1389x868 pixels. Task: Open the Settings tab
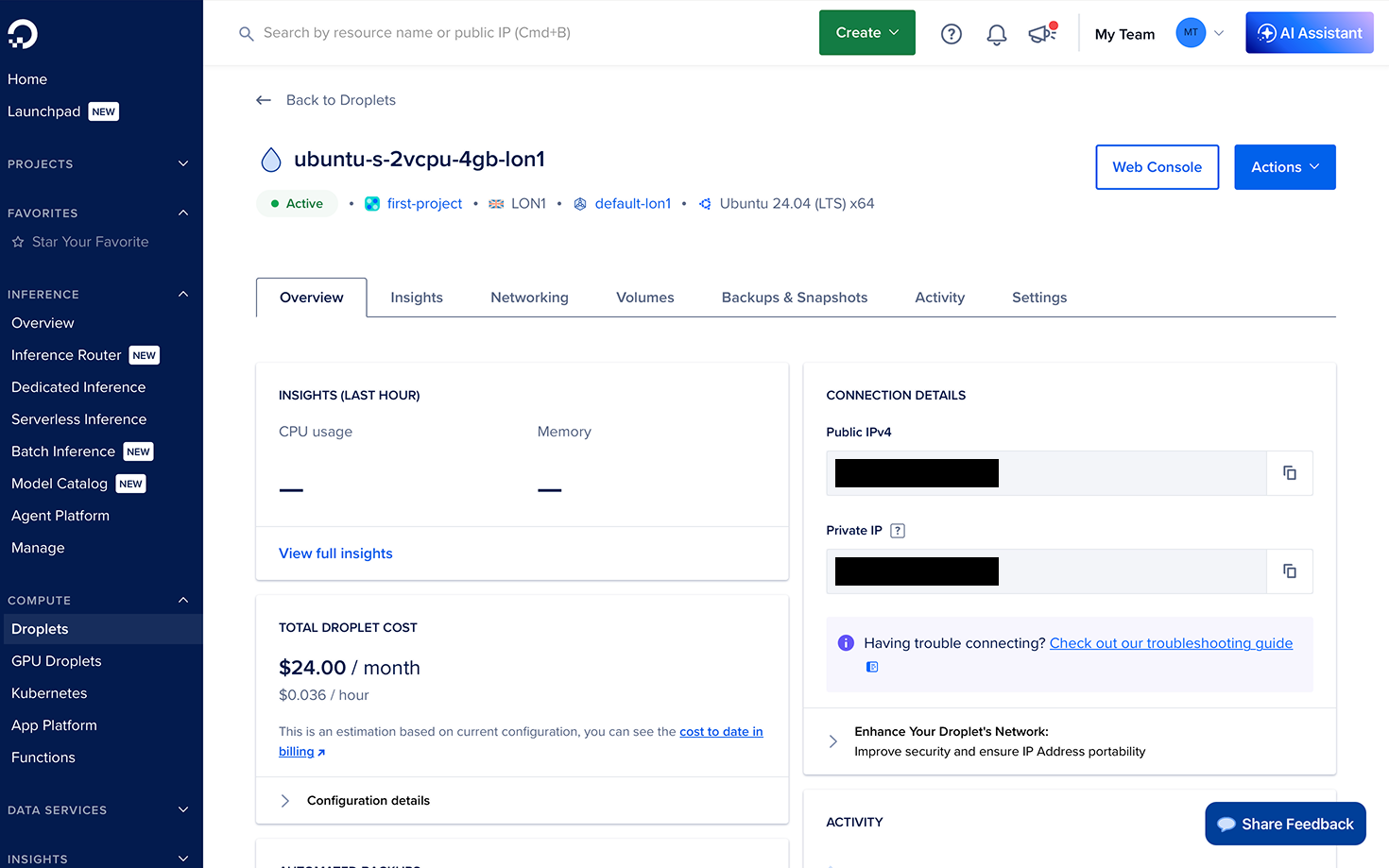(x=1039, y=298)
